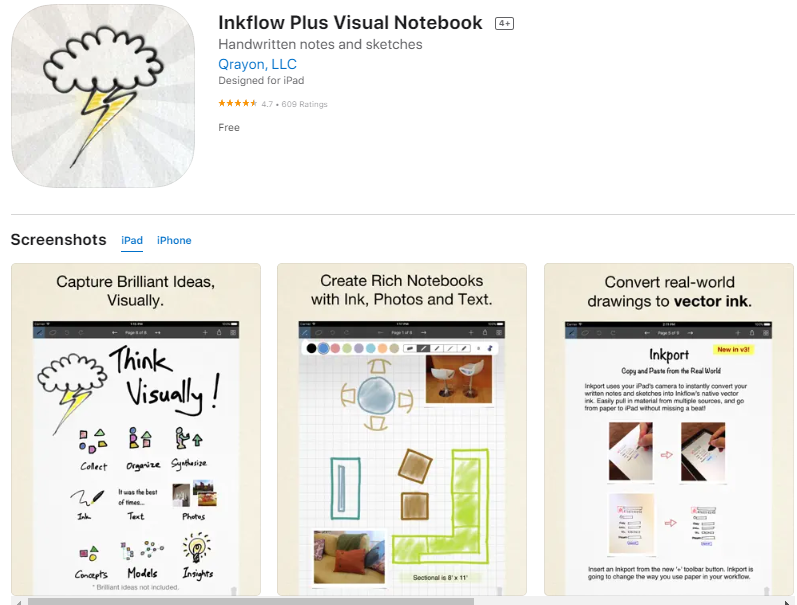Click the plus icon in the first screenshot
The image size is (797, 605).
205,332
